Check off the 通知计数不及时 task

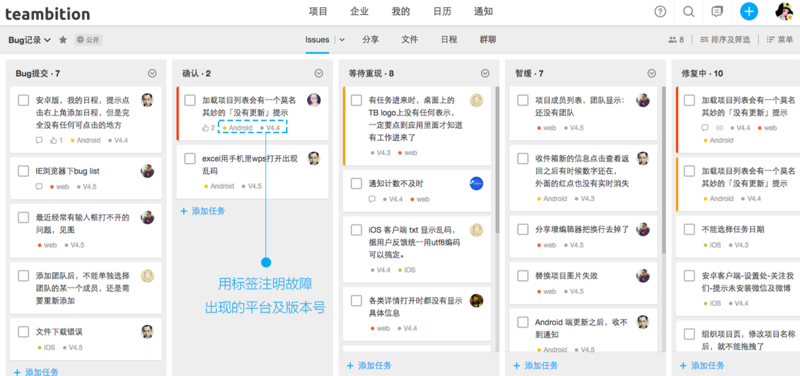pos(356,184)
